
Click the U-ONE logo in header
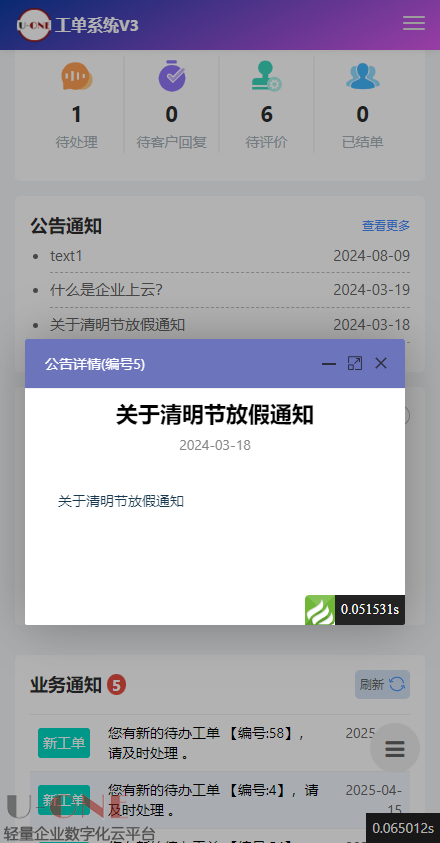coord(34,25)
